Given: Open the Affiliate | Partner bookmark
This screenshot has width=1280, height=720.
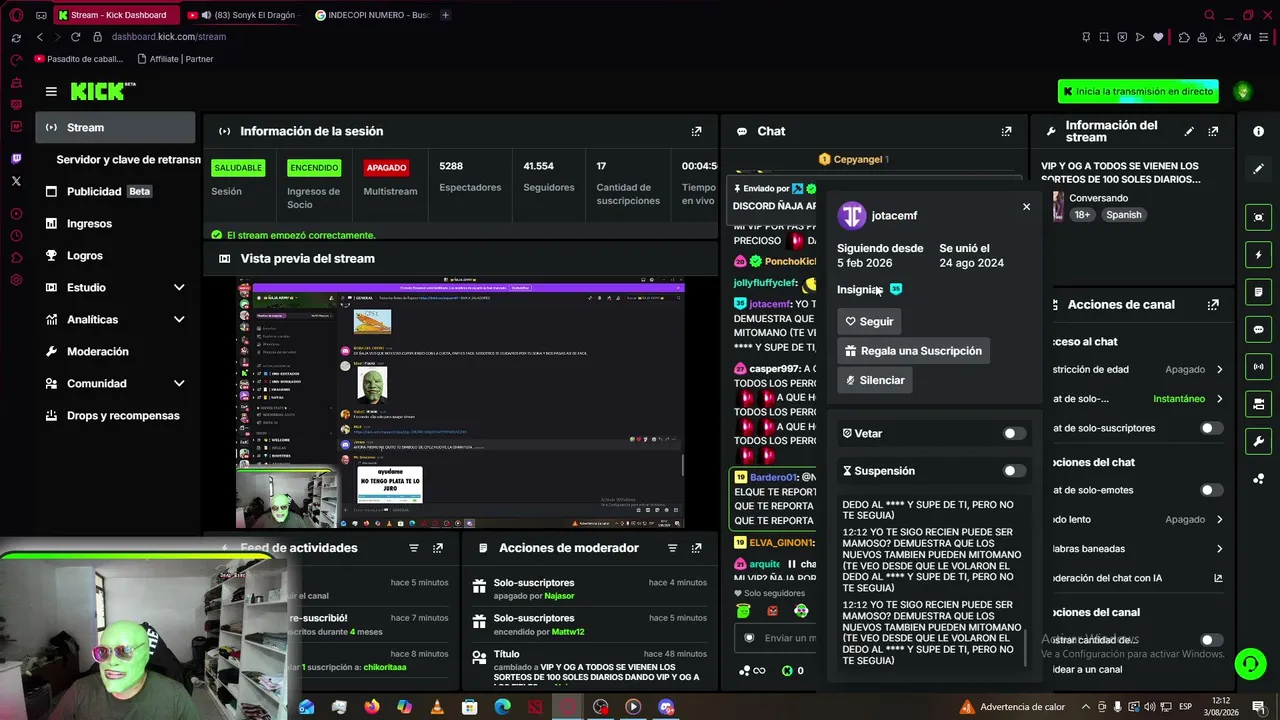Looking at the screenshot, I should tap(175, 59).
